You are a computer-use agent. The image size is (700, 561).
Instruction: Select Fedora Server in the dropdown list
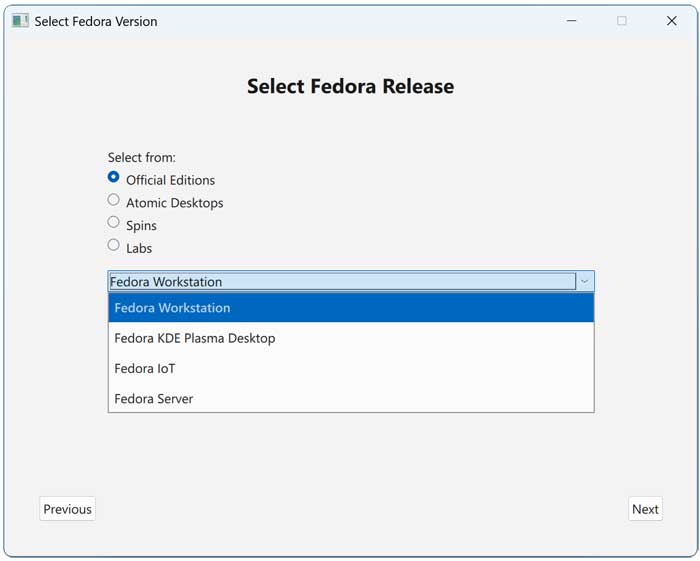coord(351,398)
